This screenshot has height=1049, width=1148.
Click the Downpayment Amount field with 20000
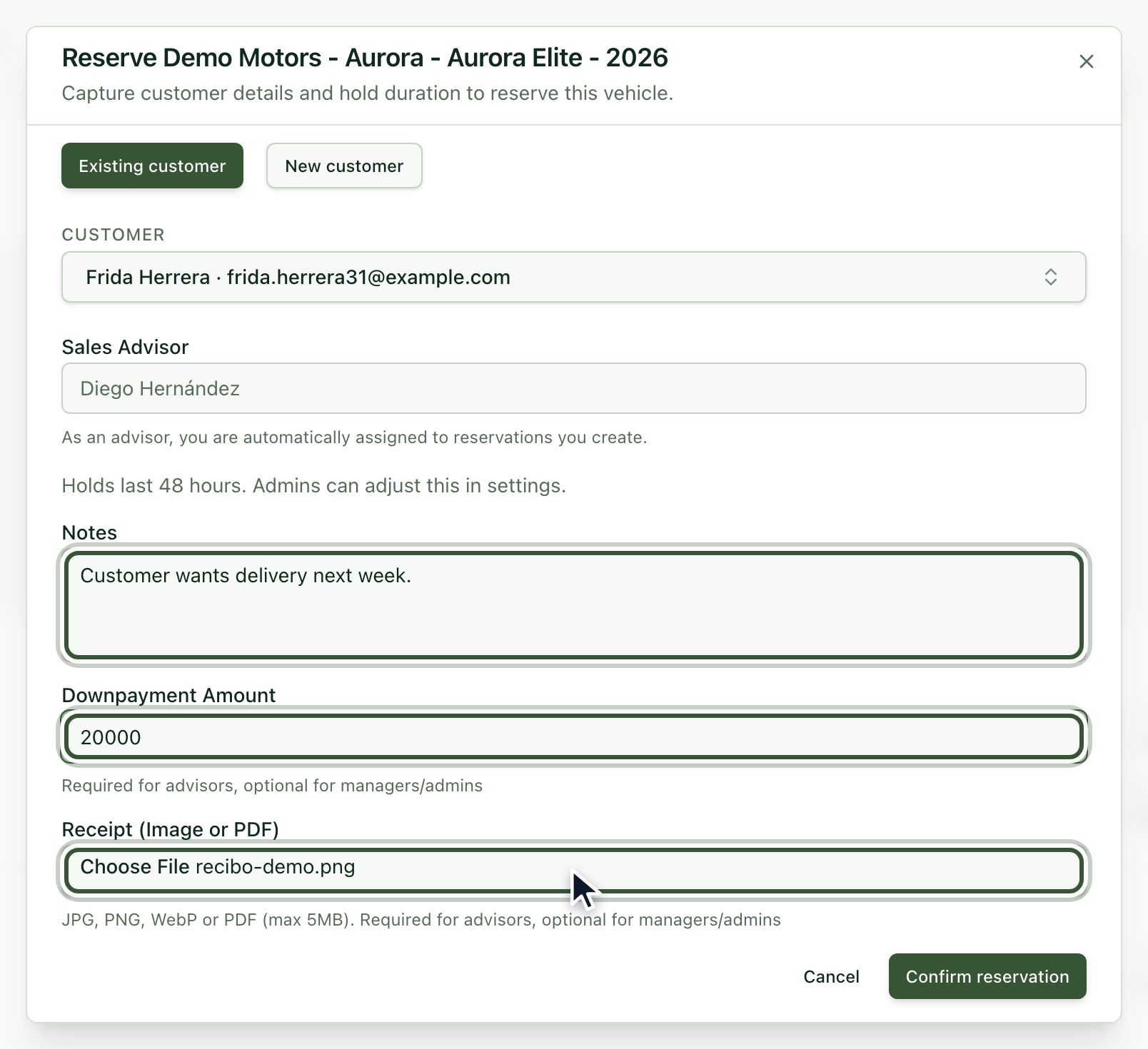pos(573,737)
